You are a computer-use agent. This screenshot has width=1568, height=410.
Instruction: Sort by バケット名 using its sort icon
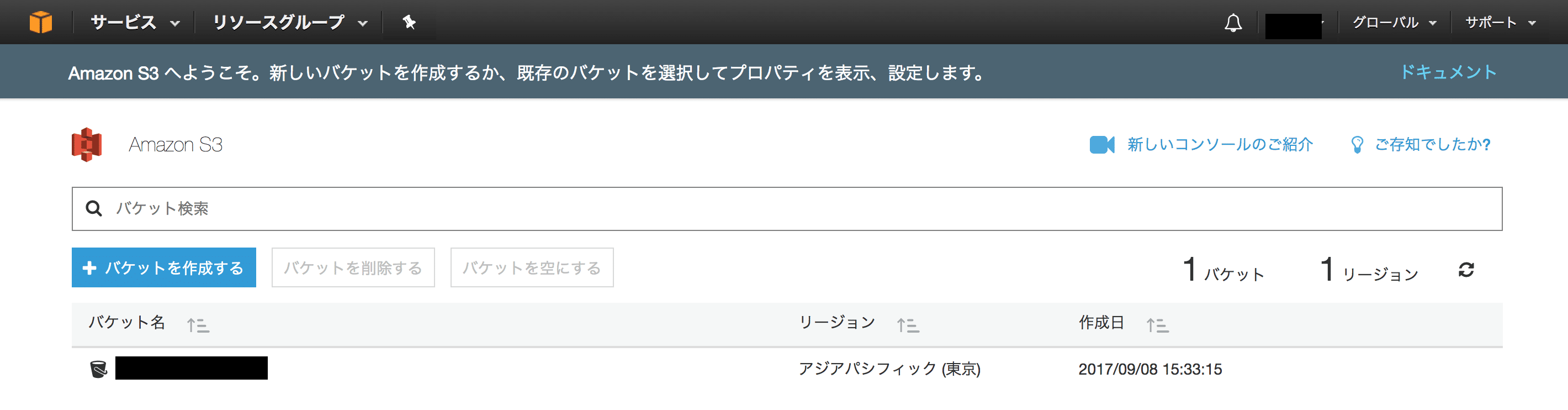pos(198,325)
